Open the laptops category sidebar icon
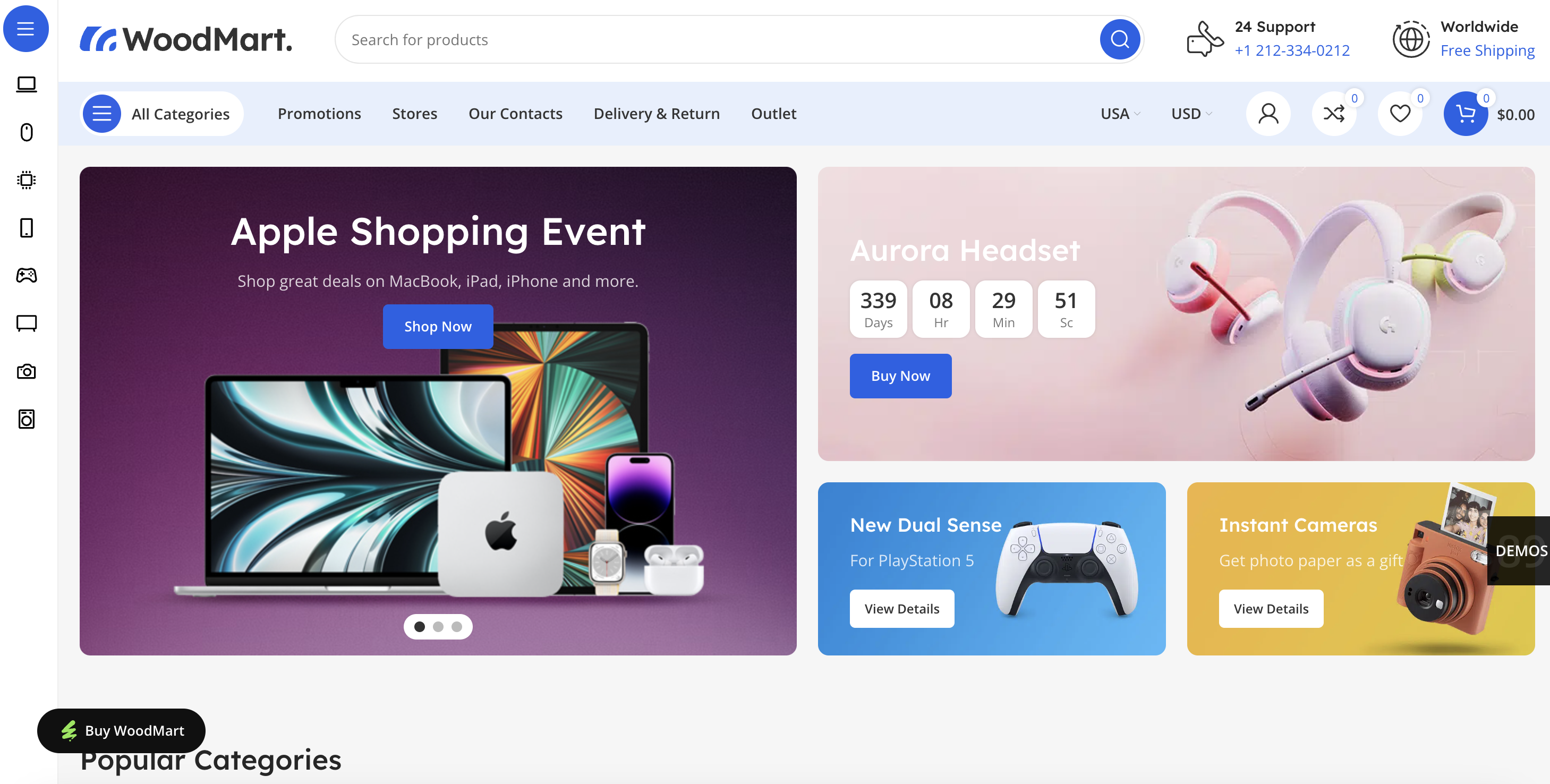The height and width of the screenshot is (784, 1550). pos(27,84)
